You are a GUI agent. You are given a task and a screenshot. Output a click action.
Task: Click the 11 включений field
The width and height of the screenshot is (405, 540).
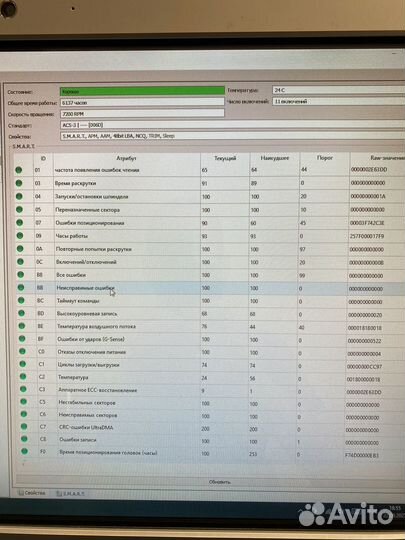[339, 101]
